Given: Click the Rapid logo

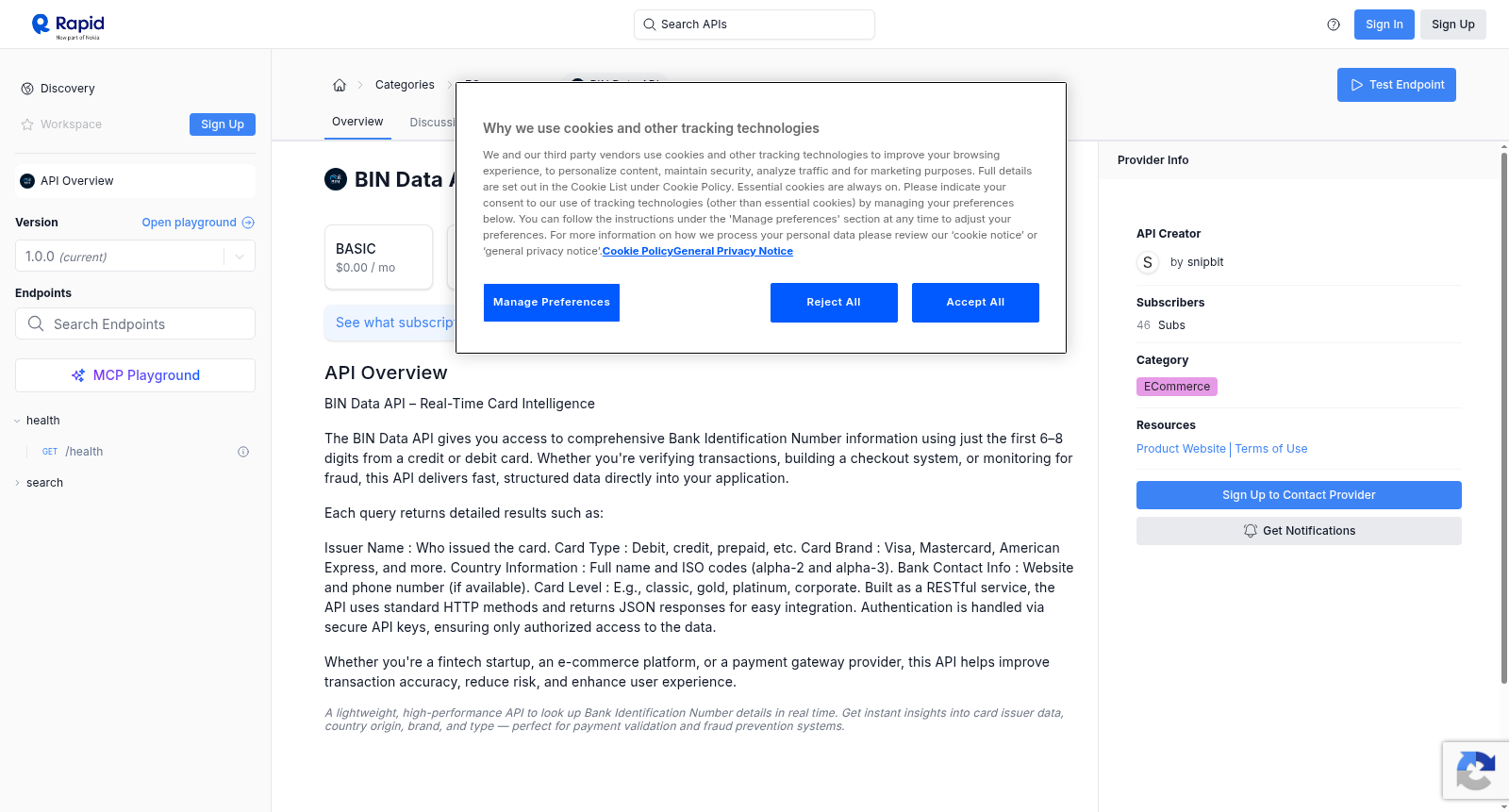Looking at the screenshot, I should [68, 25].
